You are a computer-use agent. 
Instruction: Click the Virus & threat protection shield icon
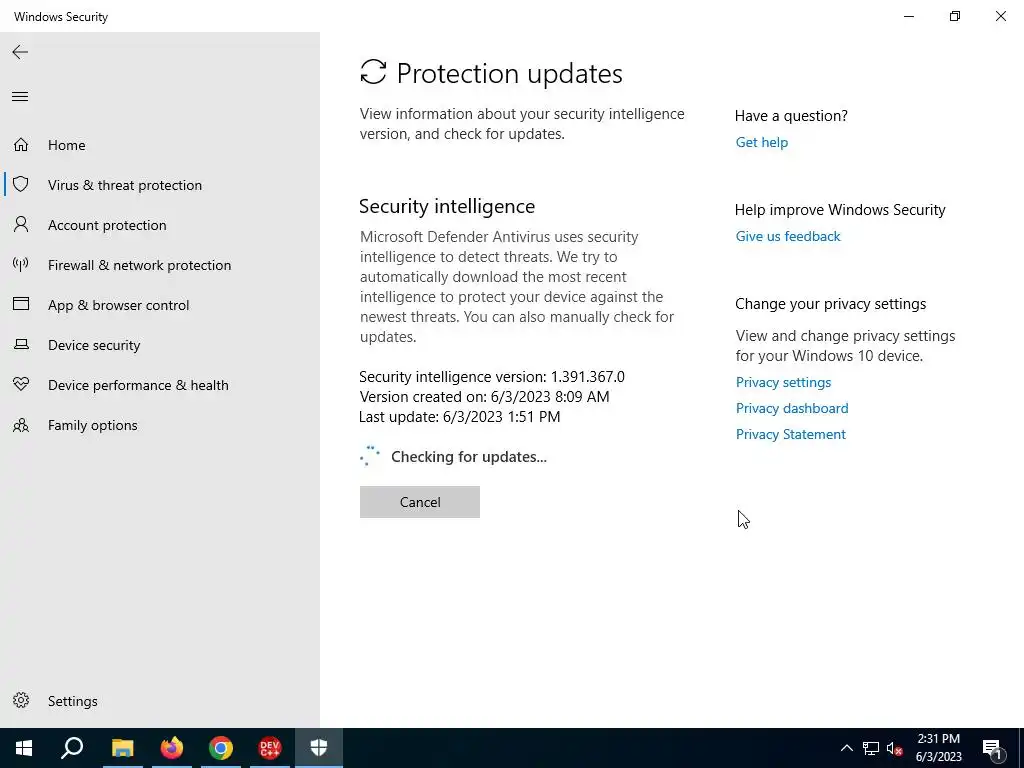(21, 184)
